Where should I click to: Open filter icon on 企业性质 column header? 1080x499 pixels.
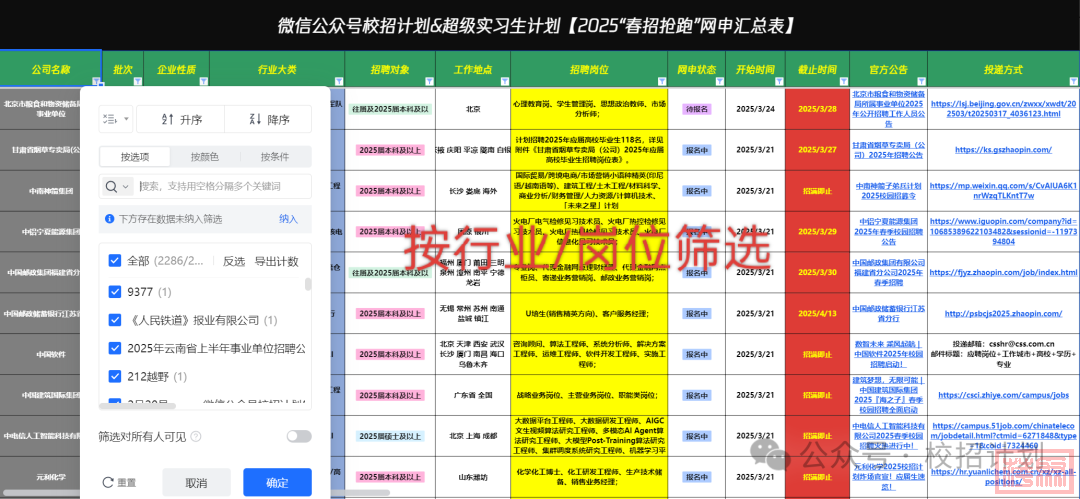[x=203, y=81]
